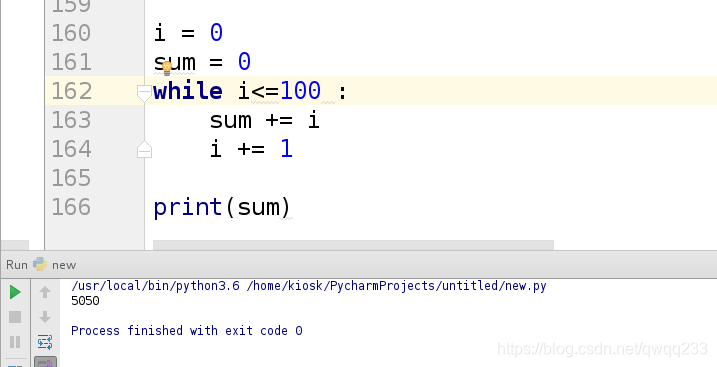Click the Pause output icon
Screen dimensions: 717x367
(x=15, y=341)
